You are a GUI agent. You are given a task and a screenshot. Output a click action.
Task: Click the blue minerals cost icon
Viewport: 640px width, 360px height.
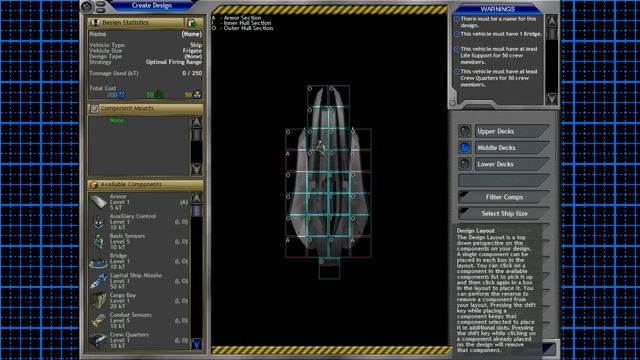pyautogui.click(x=121, y=95)
